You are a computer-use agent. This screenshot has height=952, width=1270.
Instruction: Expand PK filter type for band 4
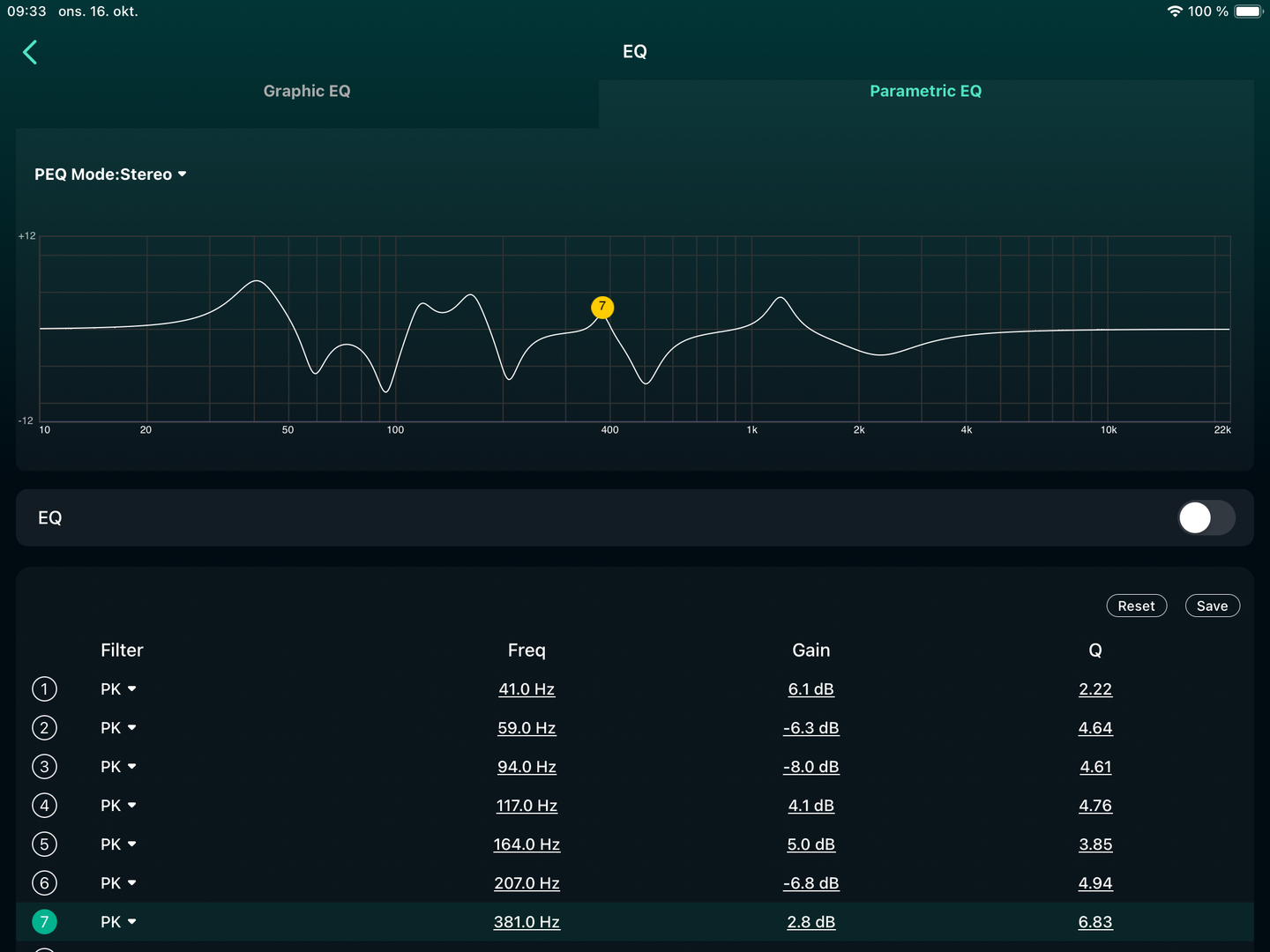[x=118, y=806]
